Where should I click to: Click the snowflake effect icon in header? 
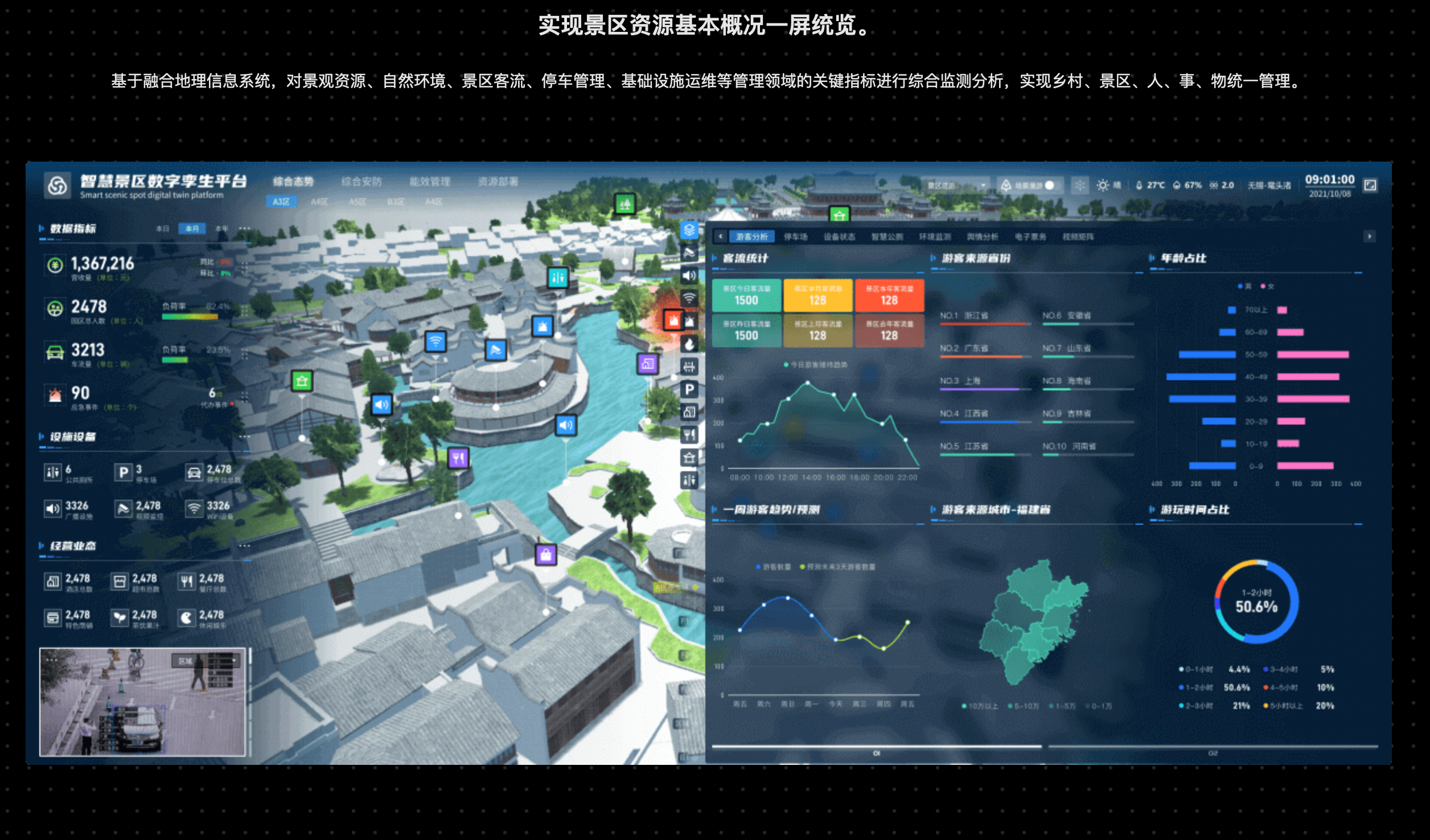[1079, 186]
